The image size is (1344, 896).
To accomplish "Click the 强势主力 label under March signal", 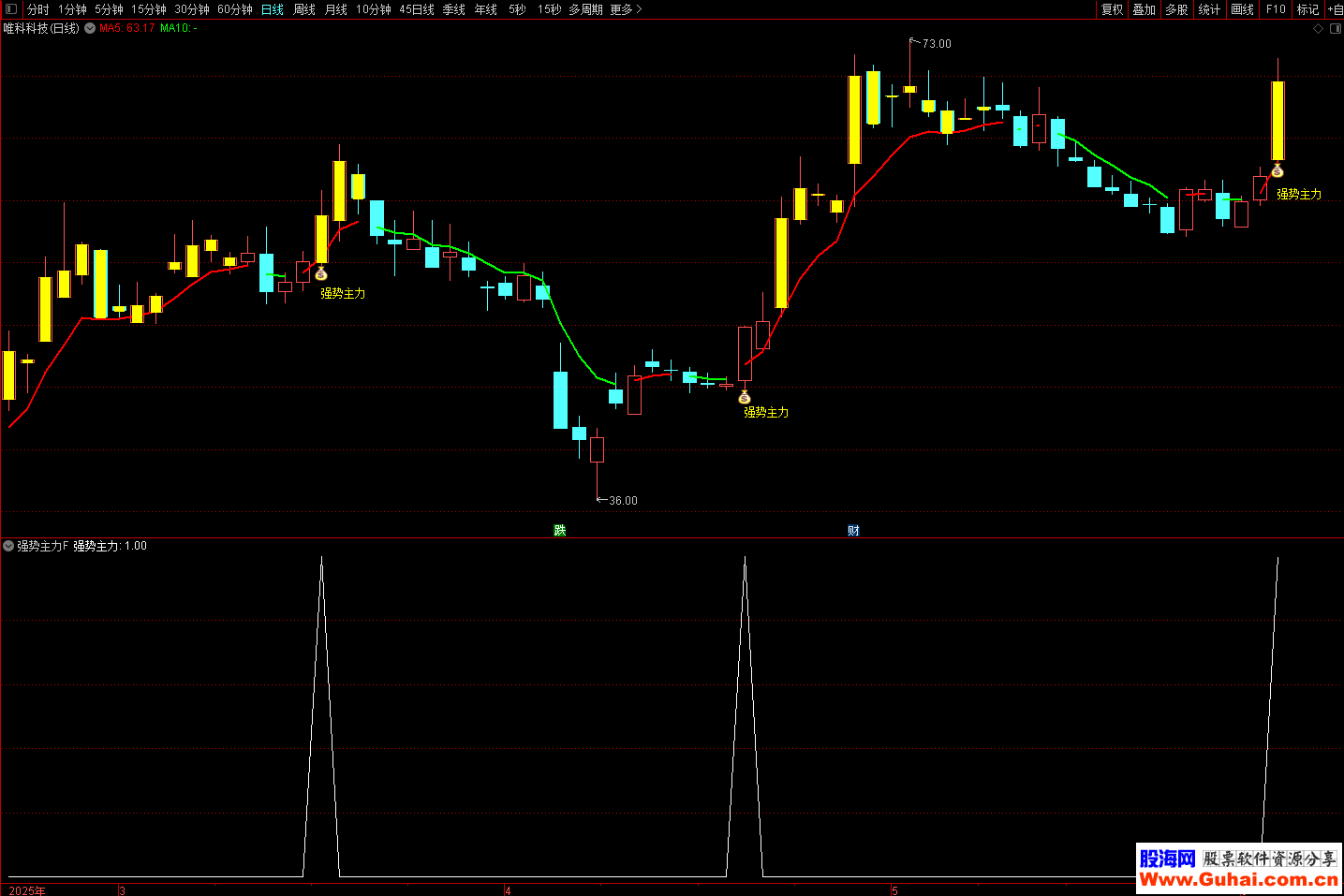I will pos(343,293).
